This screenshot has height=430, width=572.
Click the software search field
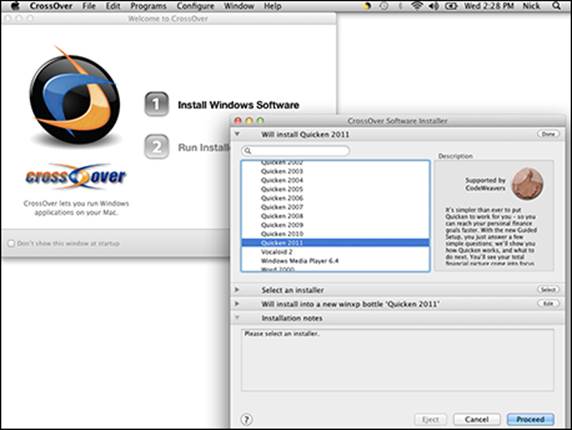[295, 151]
